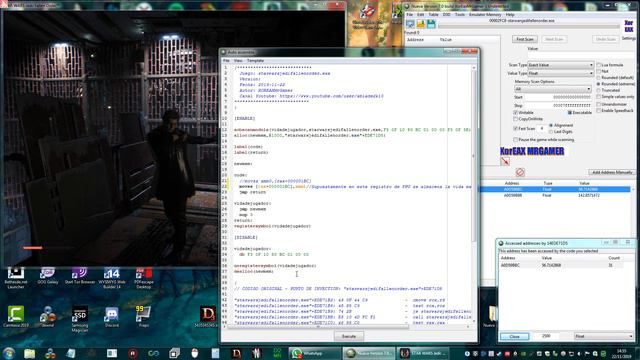Viewport: 640px width, 360px height.
Task: Open the Tools menu in Cheat Engine
Action: point(460,15)
